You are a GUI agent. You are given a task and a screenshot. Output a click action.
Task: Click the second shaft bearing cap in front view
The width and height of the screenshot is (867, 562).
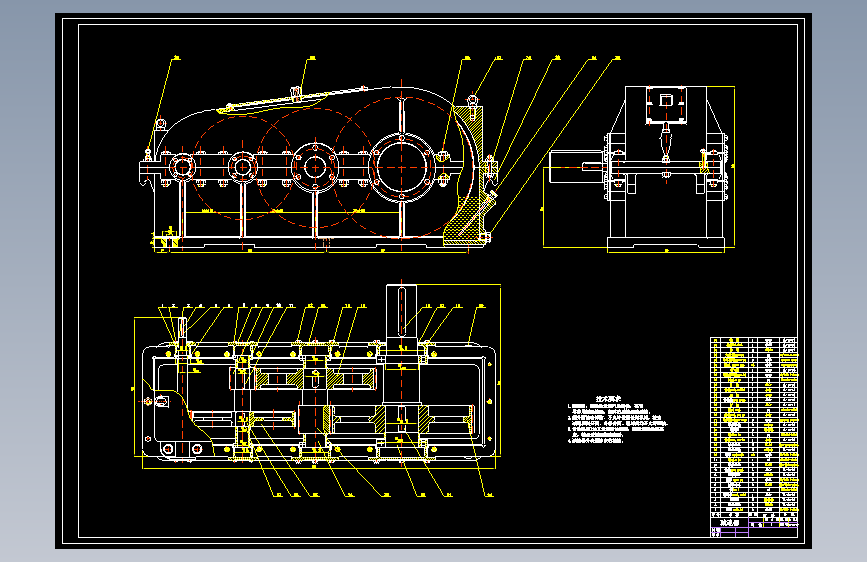[x=242, y=166]
